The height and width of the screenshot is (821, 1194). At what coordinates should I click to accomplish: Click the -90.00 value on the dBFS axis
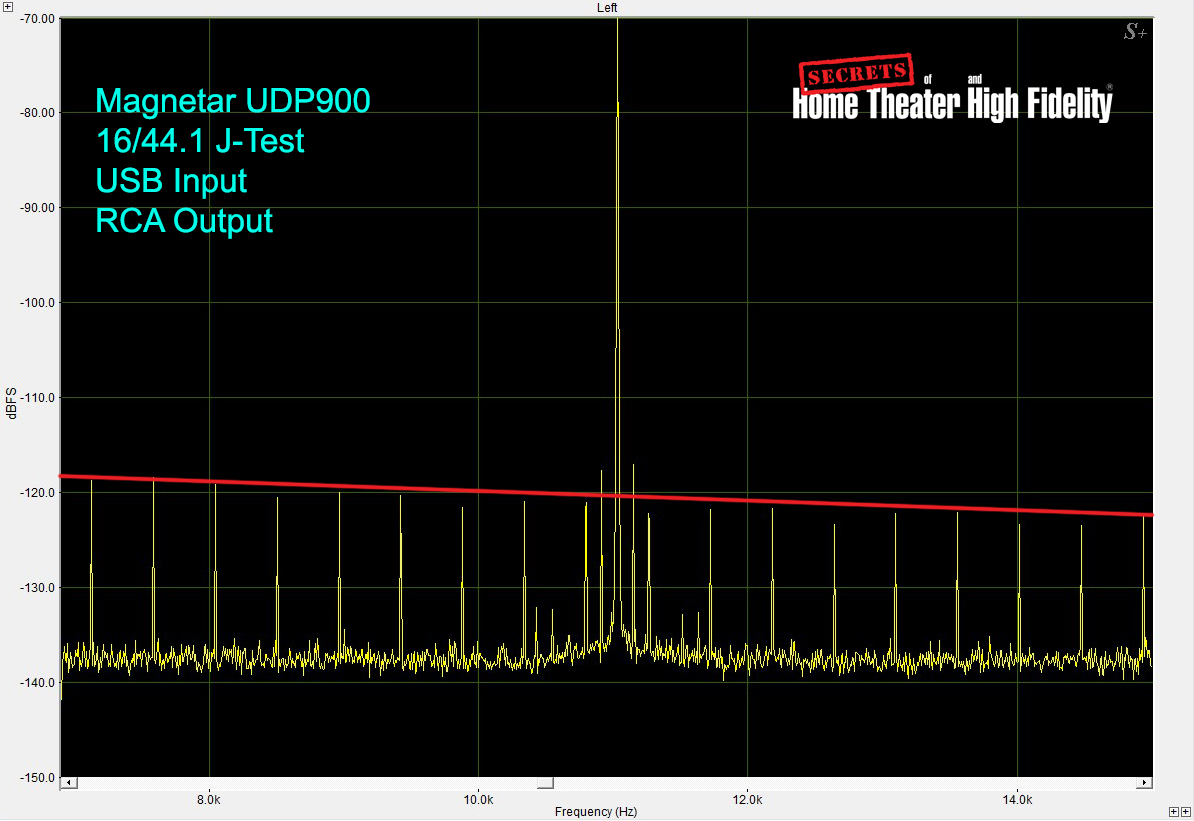(x=37, y=208)
